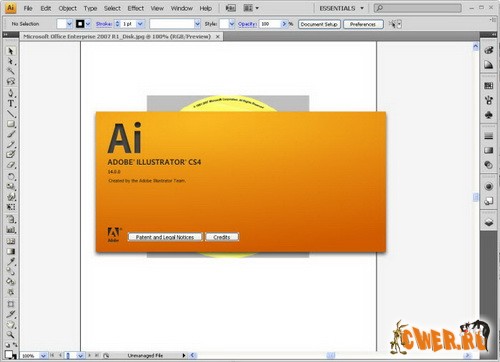This screenshot has width=500, height=362.
Task: Select the Type tool
Action: click(11, 103)
